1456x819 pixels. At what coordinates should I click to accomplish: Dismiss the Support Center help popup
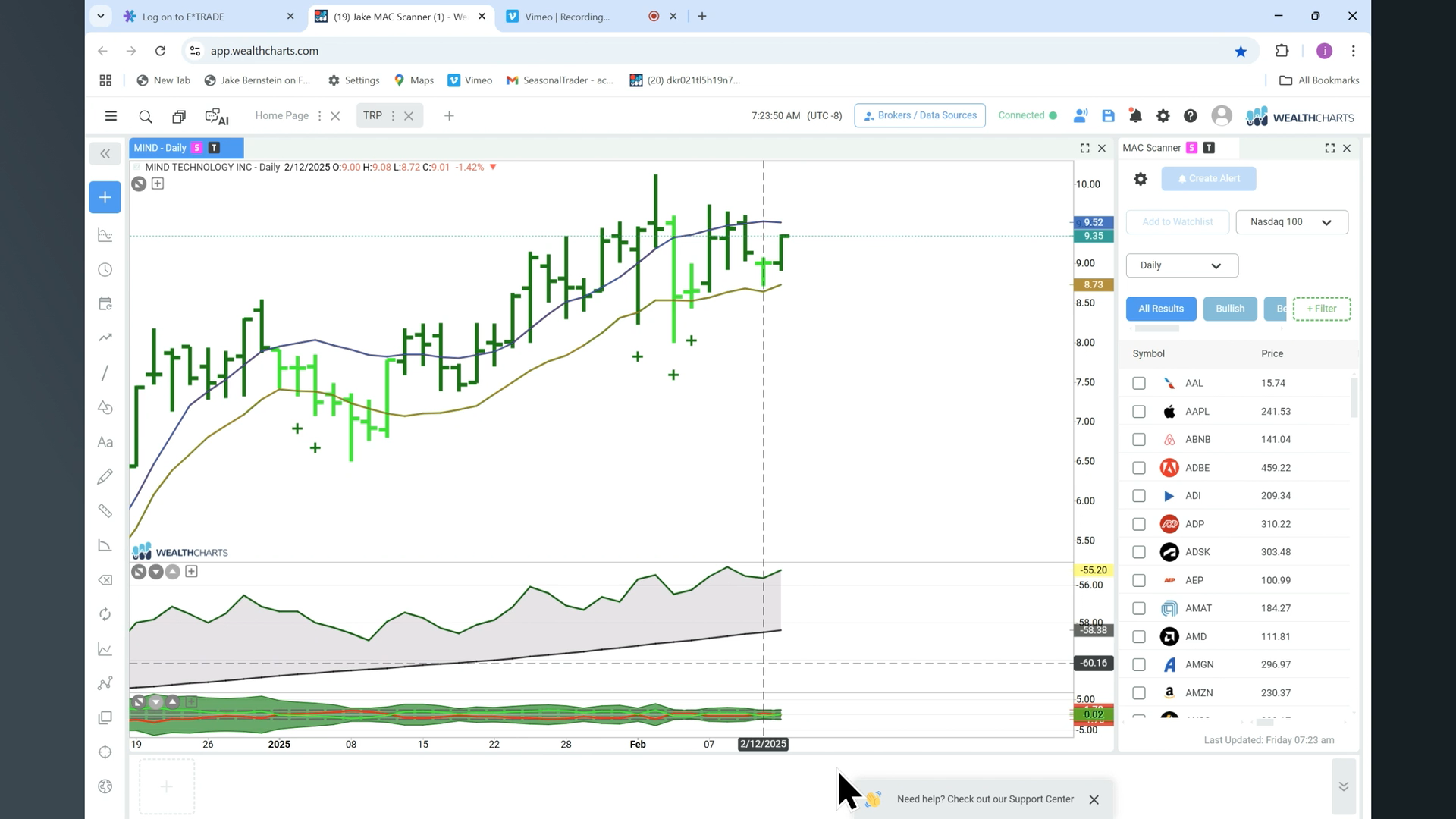pyautogui.click(x=1094, y=800)
